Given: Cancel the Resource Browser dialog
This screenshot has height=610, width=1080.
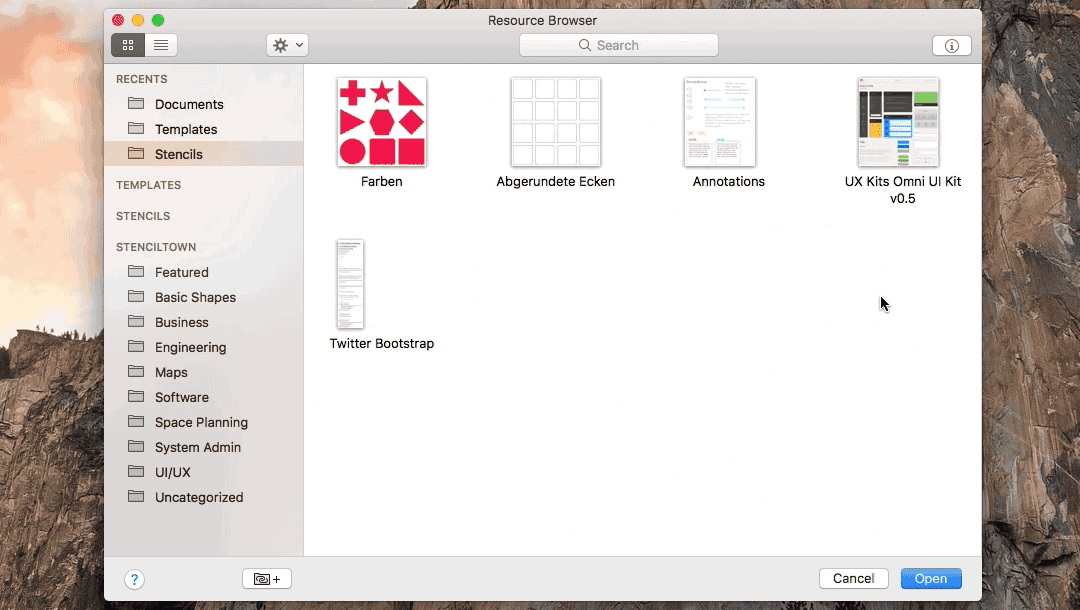Looking at the screenshot, I should (x=853, y=578).
